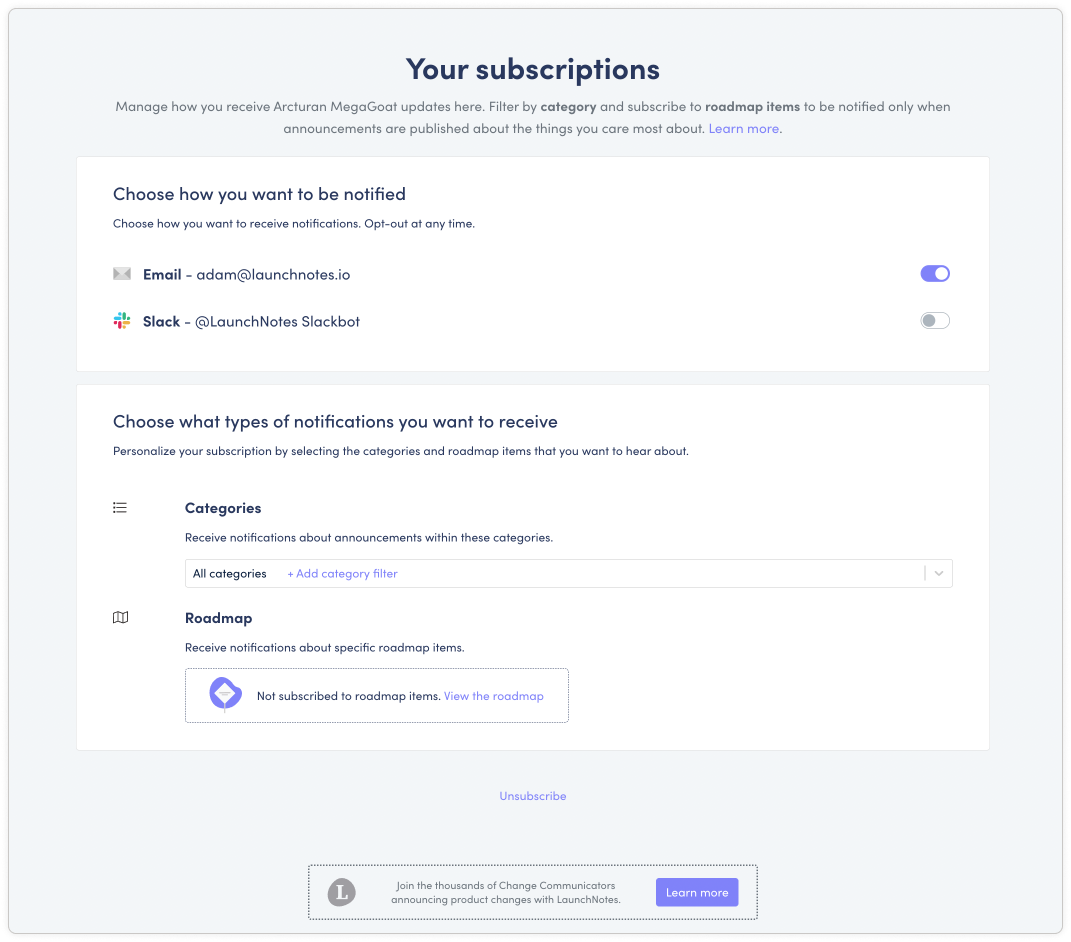Click the purple Learn more button
This screenshot has width=1071, height=942.
click(x=697, y=892)
